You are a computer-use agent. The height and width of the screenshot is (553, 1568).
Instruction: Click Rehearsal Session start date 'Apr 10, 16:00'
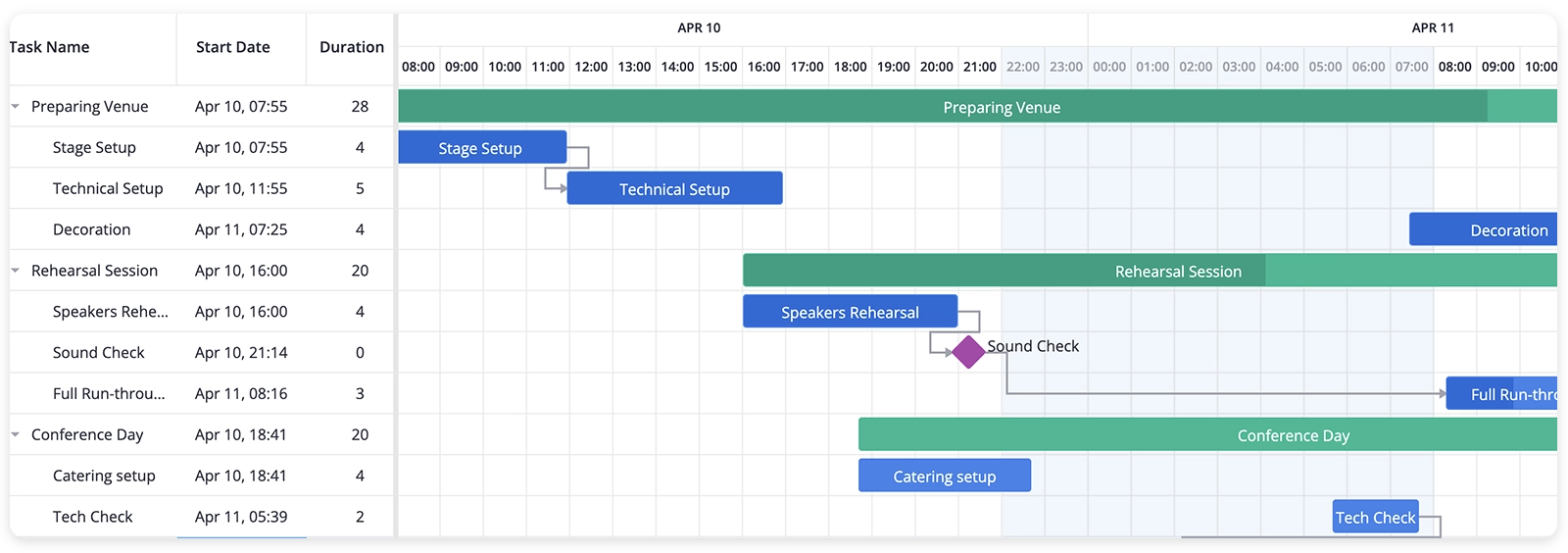tap(241, 271)
